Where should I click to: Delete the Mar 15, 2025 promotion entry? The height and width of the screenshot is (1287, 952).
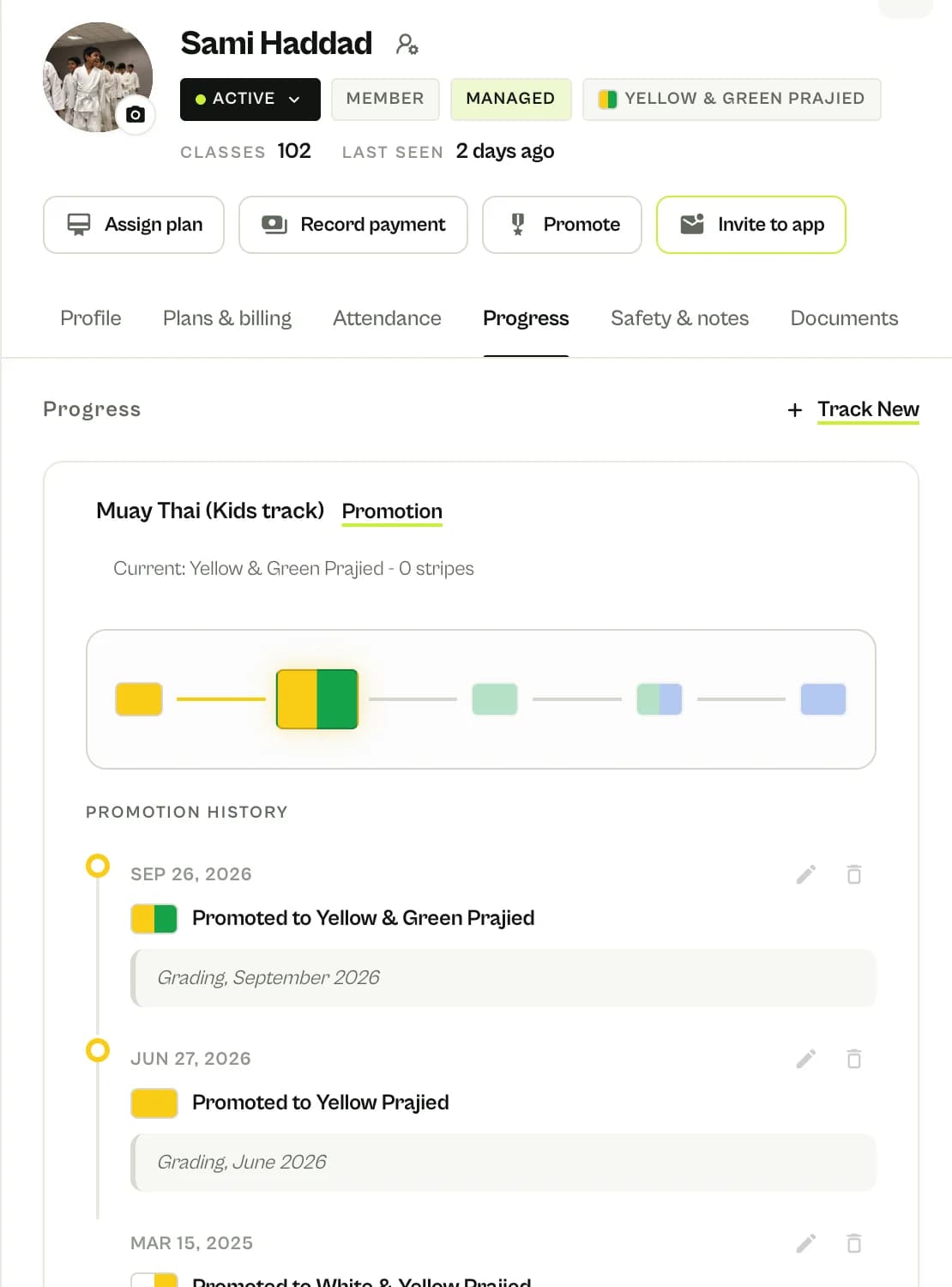[x=854, y=1243]
